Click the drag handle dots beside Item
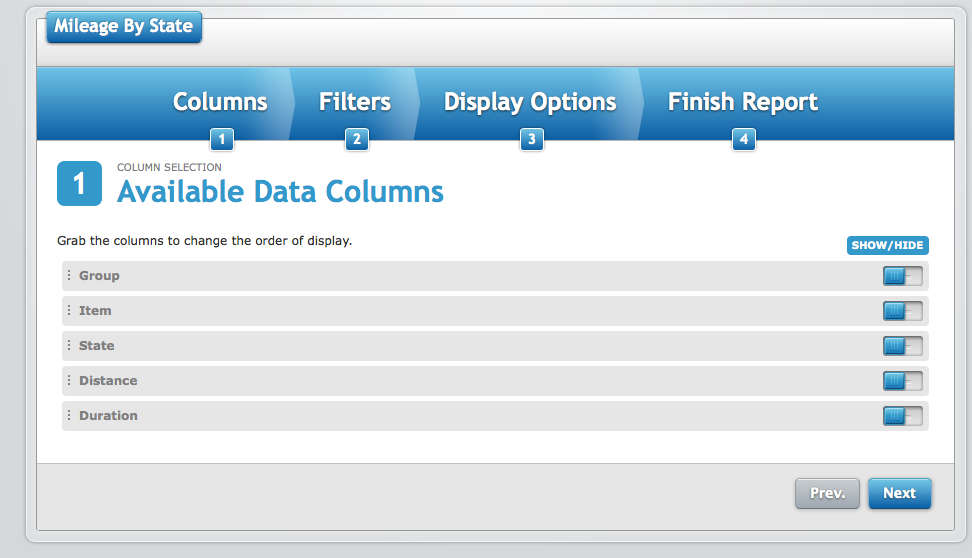This screenshot has width=972, height=558. (x=69, y=310)
